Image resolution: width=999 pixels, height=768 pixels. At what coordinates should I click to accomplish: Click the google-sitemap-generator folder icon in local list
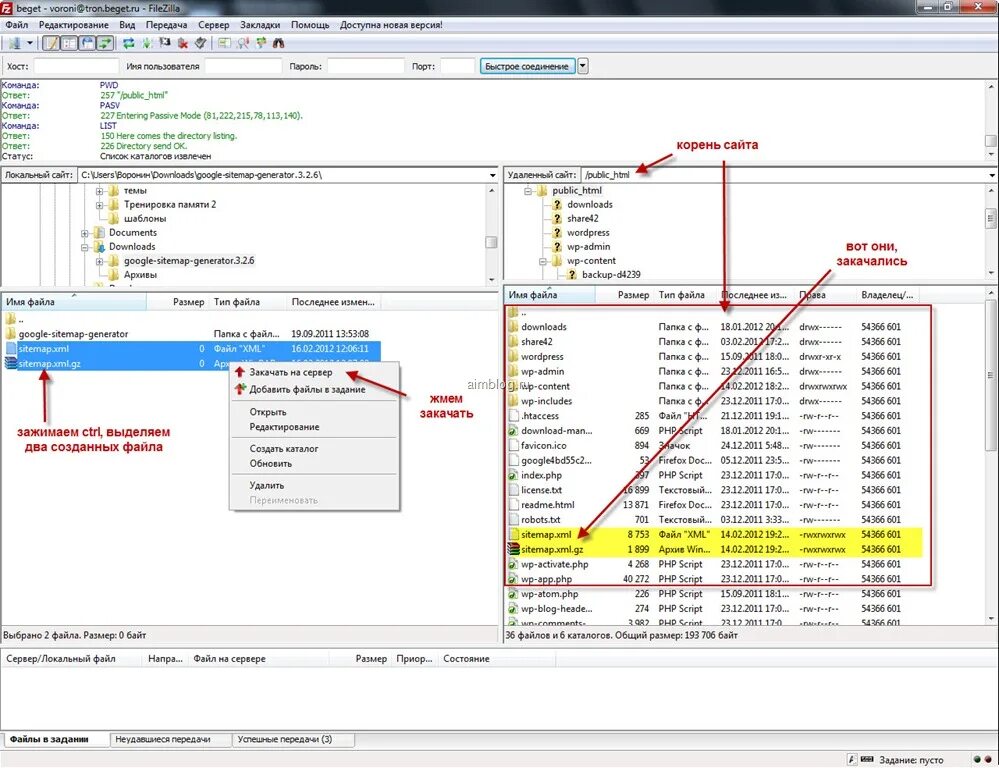10,334
